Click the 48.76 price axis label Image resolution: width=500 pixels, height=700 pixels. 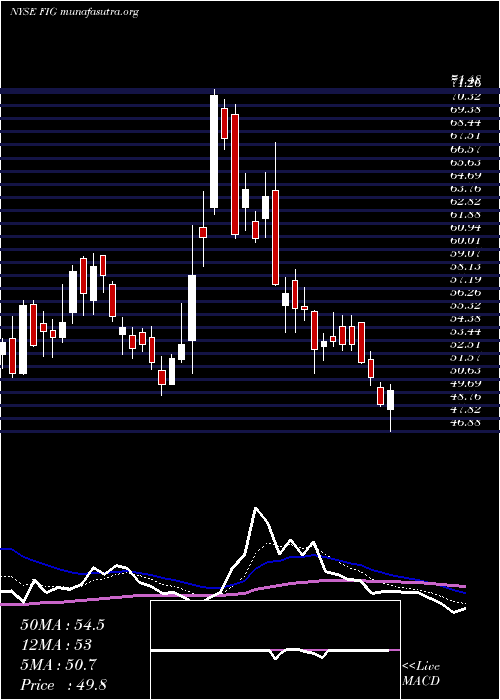point(466,398)
